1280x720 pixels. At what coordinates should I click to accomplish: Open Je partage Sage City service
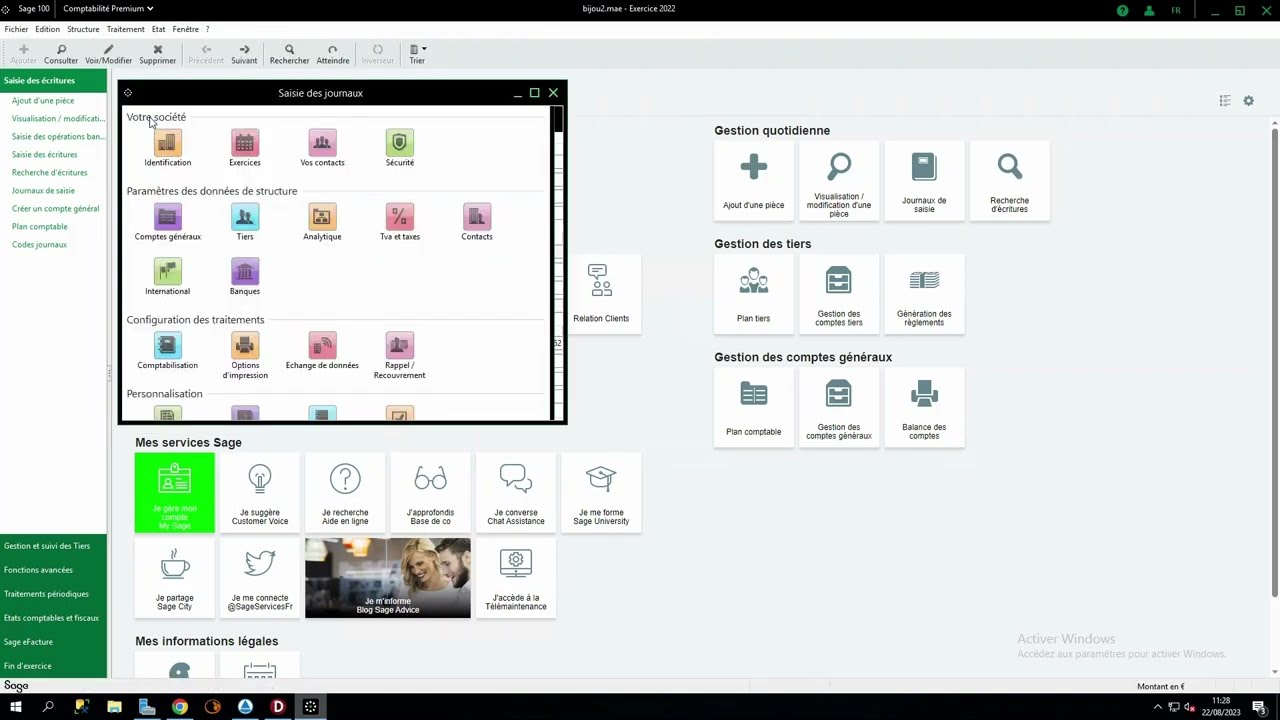click(175, 578)
